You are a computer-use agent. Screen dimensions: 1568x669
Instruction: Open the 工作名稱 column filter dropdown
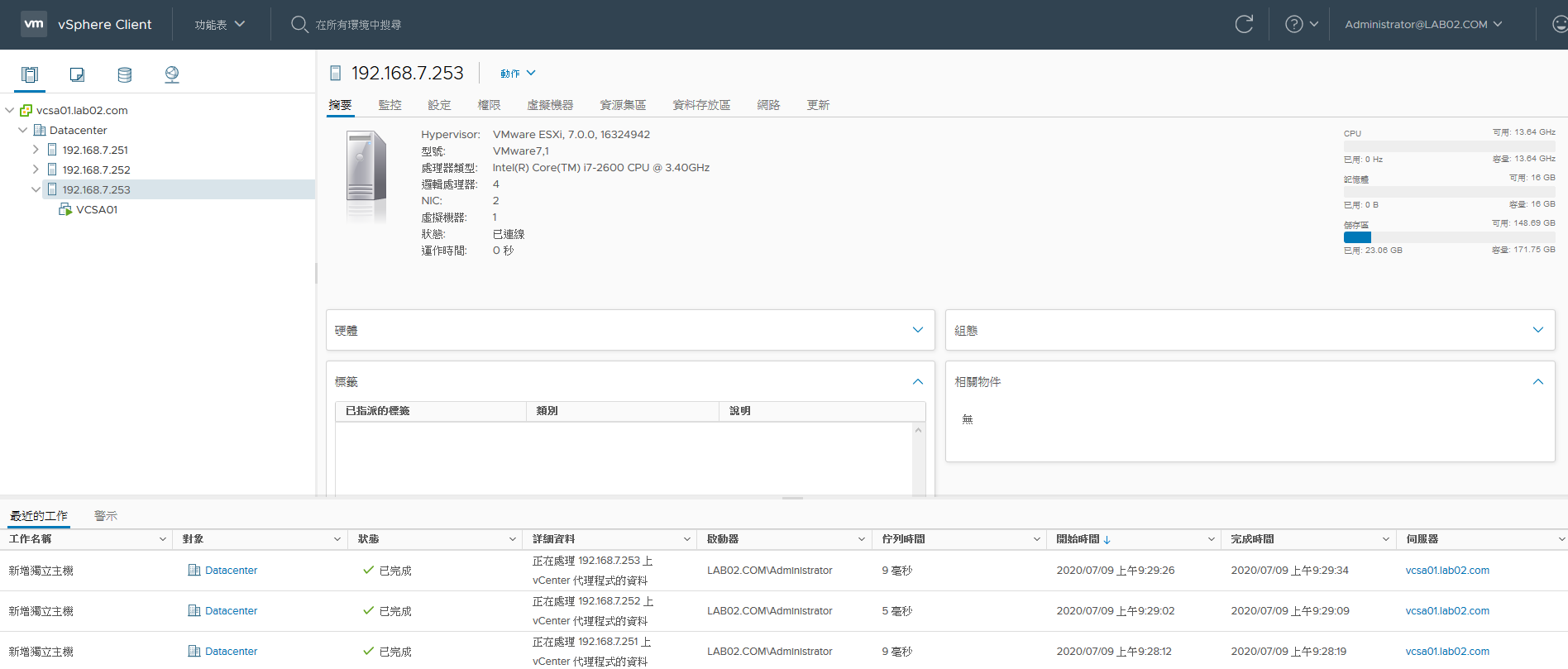point(162,539)
